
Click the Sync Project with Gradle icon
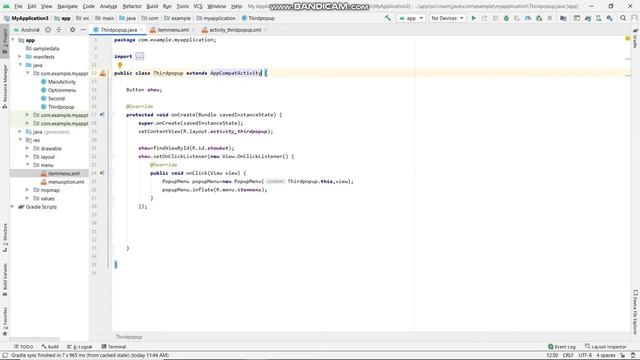588,18
